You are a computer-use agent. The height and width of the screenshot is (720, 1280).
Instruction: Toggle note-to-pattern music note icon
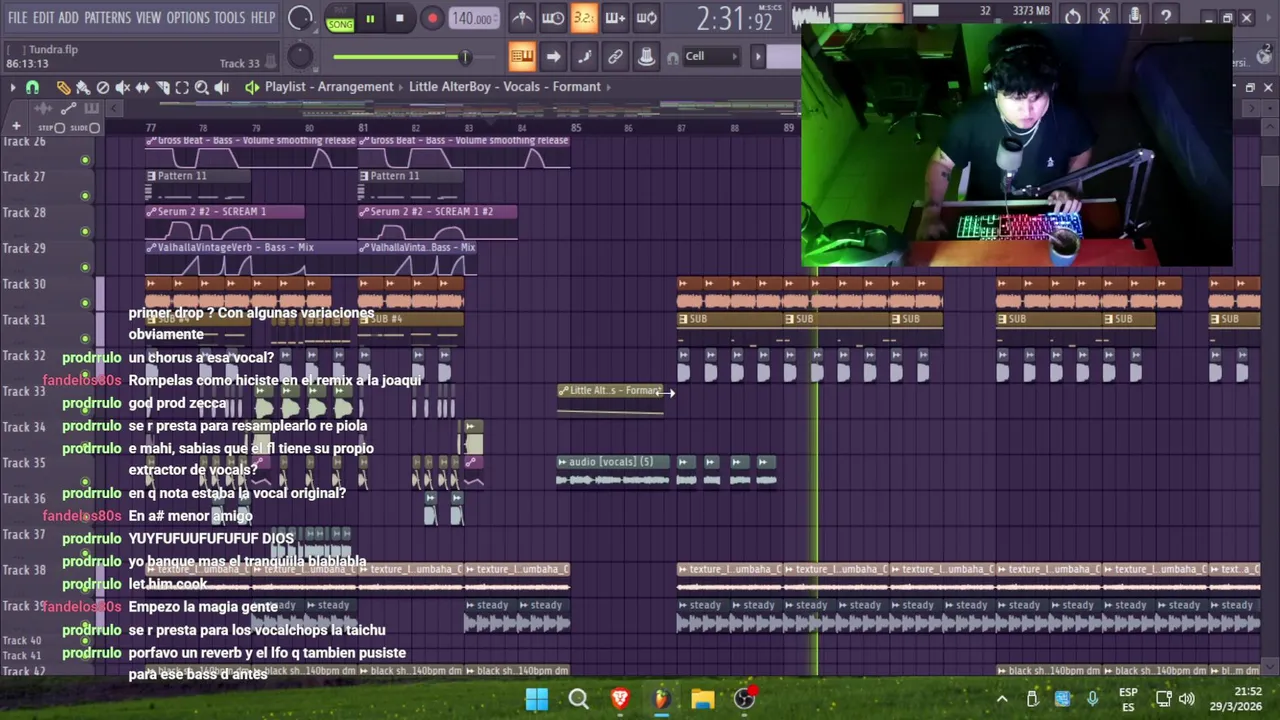click(x=584, y=56)
